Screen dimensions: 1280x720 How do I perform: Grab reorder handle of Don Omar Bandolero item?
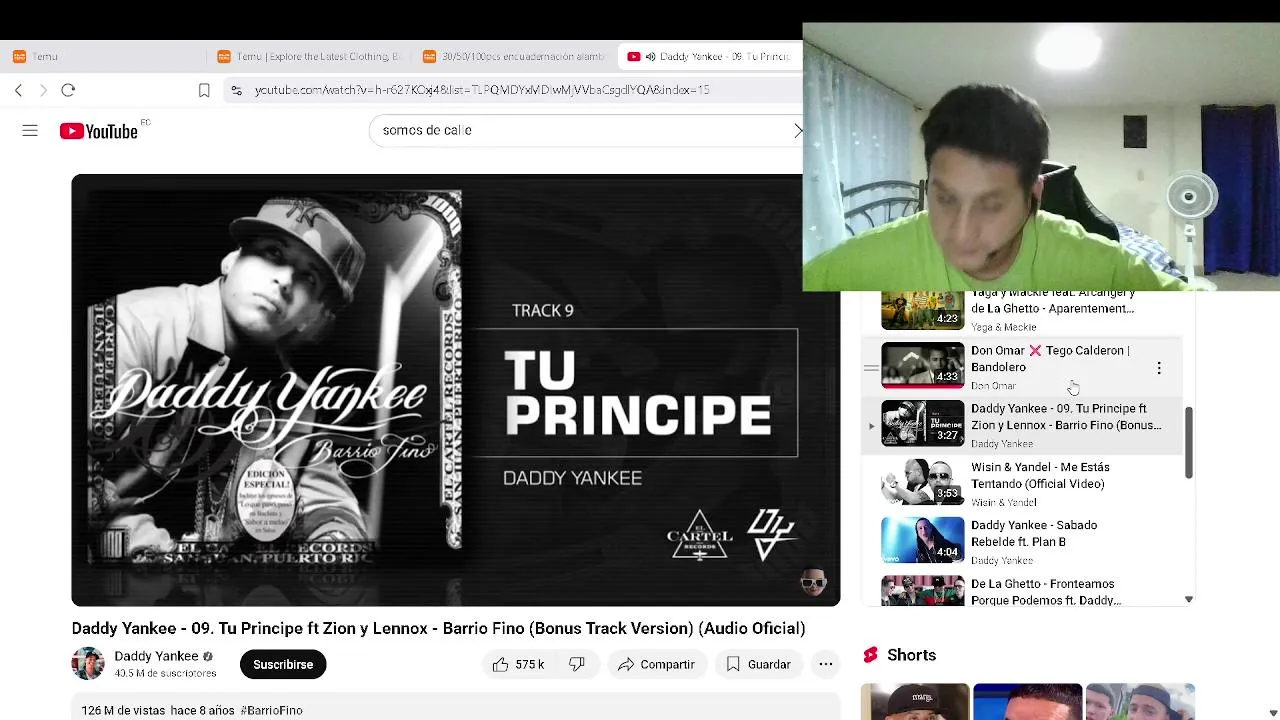click(x=871, y=368)
